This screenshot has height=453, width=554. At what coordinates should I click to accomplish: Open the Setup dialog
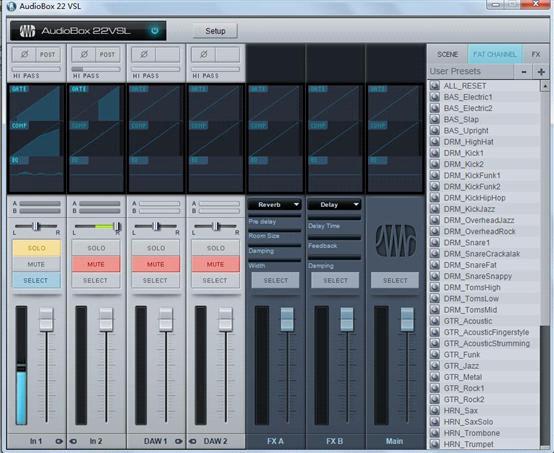(215, 31)
